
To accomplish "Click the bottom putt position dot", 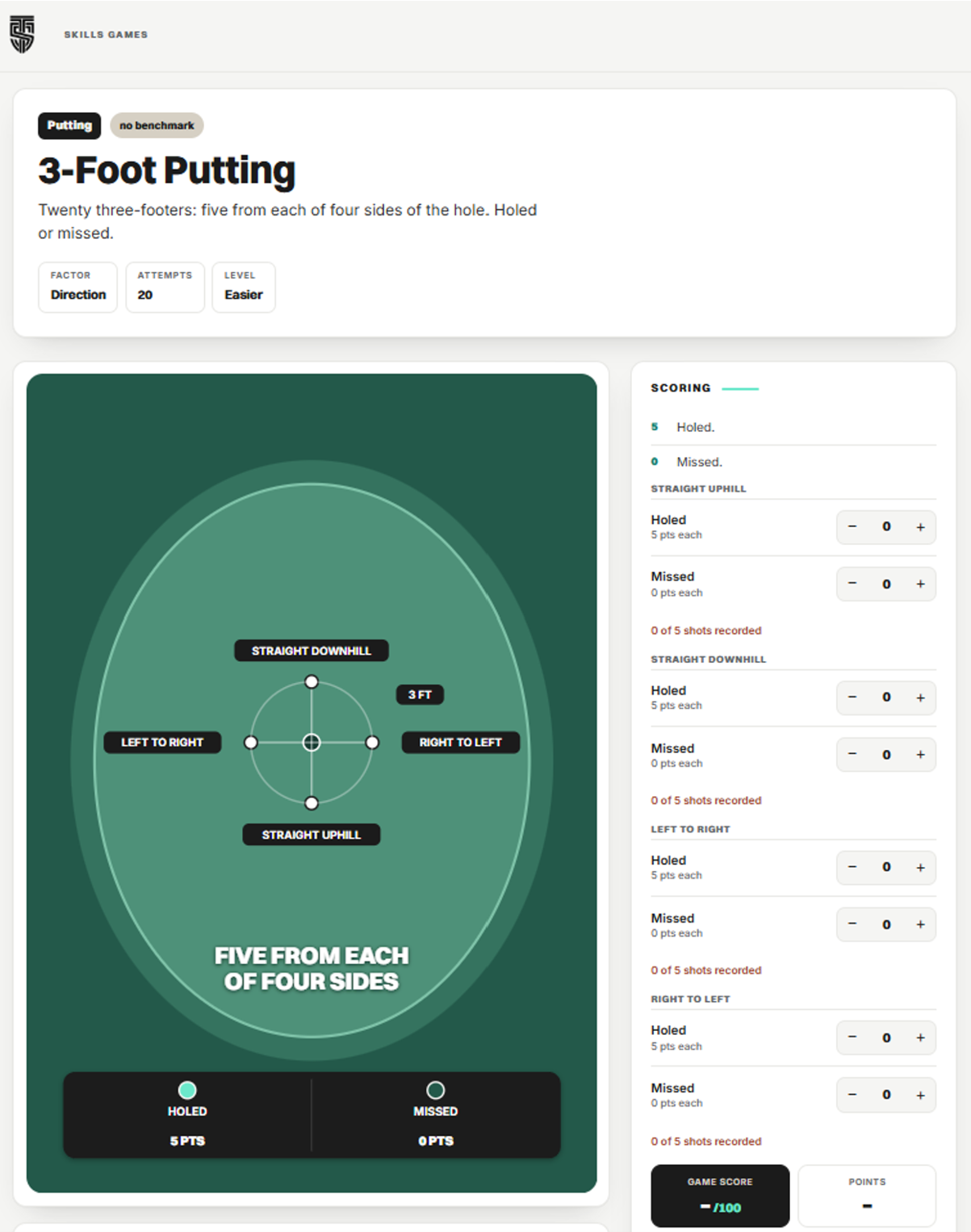I will tap(312, 803).
